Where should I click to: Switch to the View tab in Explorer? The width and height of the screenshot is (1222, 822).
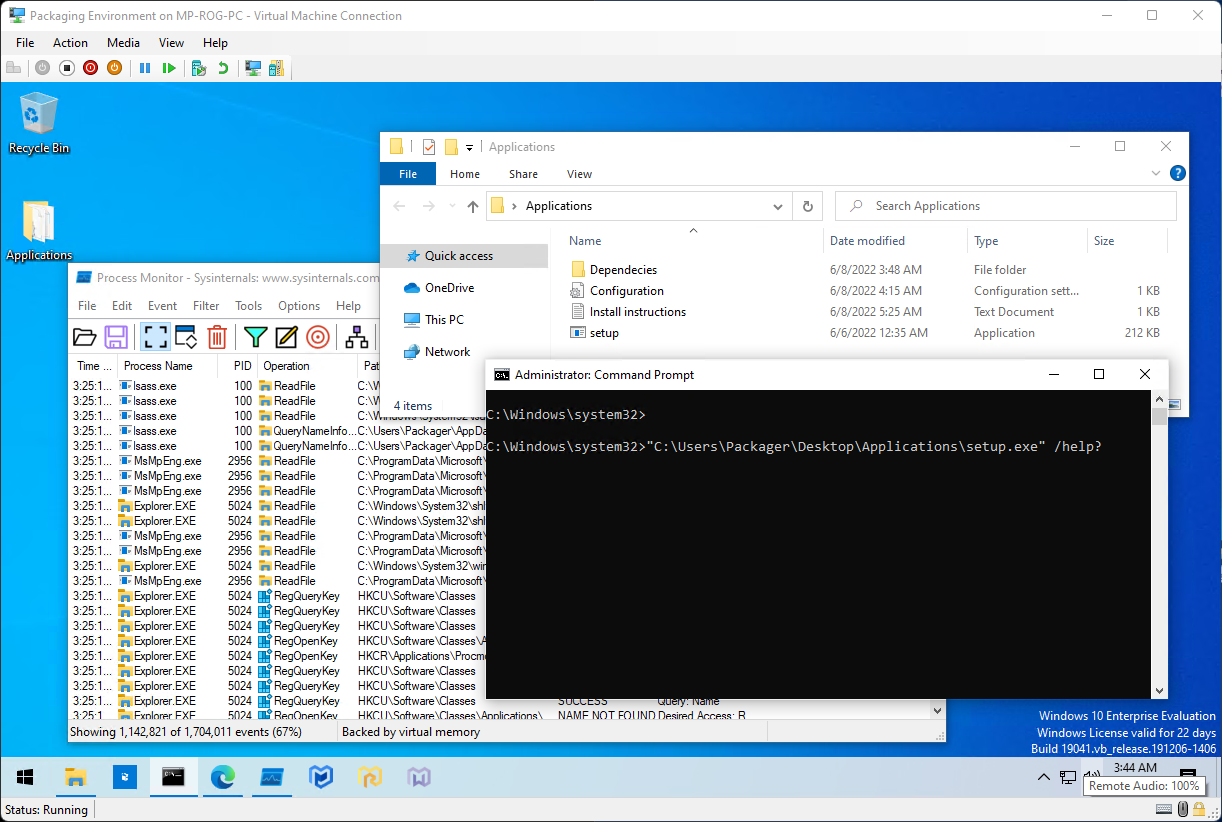click(x=579, y=174)
